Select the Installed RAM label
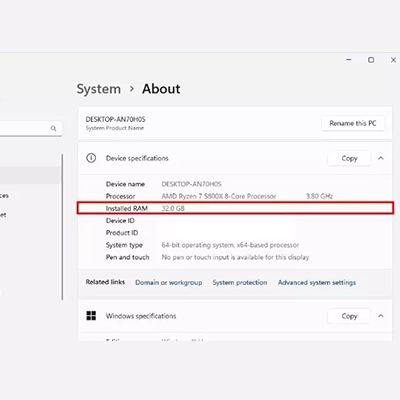 pos(127,208)
